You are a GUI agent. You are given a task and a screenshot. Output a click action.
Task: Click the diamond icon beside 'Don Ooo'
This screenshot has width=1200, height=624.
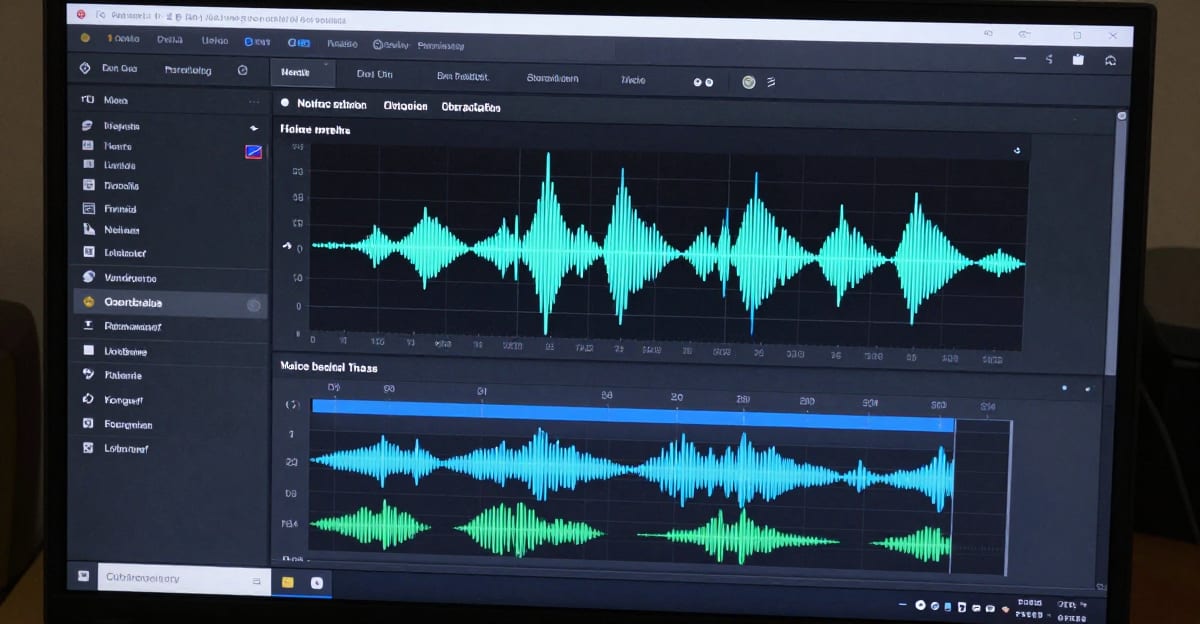coord(84,69)
